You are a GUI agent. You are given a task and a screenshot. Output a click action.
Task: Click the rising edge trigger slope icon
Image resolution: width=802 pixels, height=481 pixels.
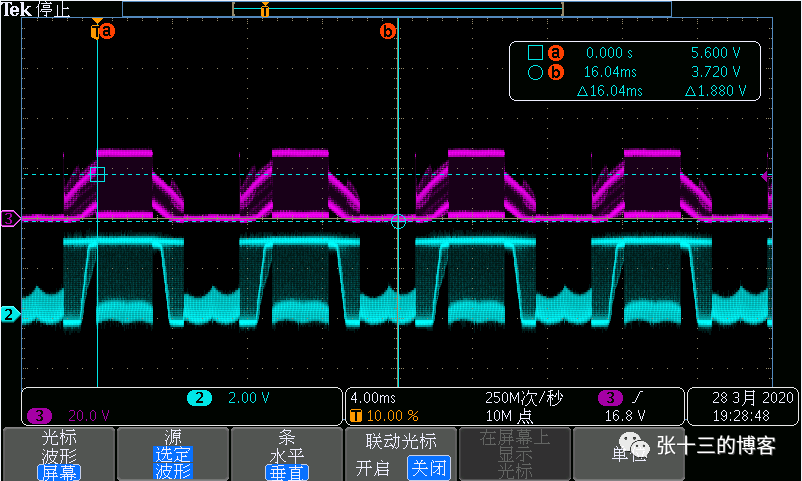(637, 397)
